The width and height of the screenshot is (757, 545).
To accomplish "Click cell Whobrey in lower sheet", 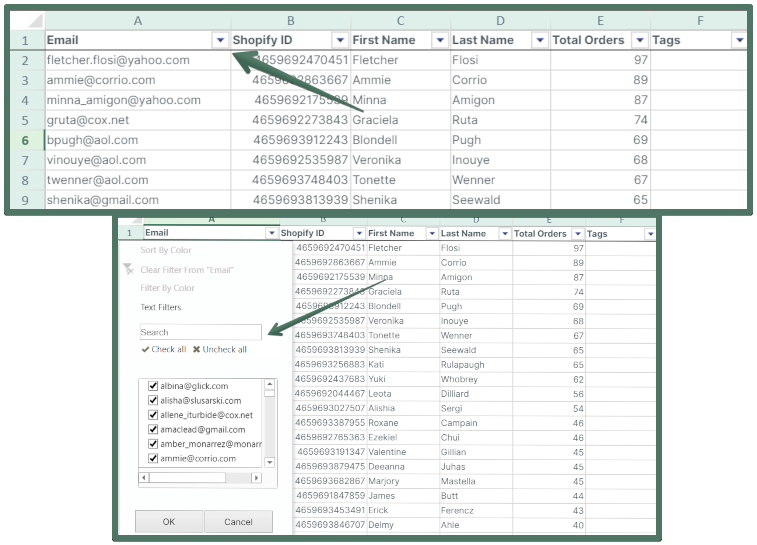I will [x=476, y=379].
